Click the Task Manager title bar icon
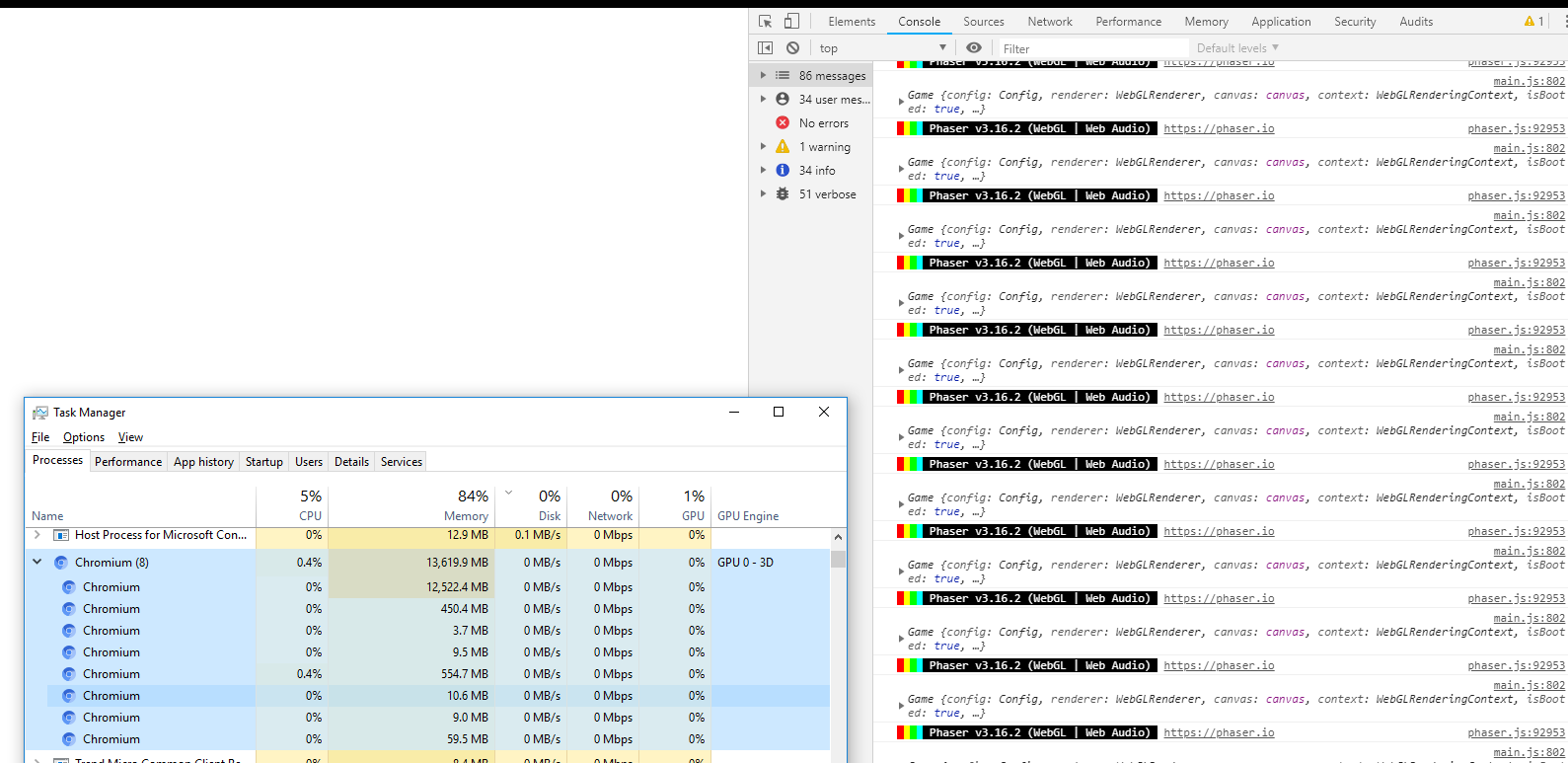This screenshot has width=1568, height=763. tap(40, 413)
